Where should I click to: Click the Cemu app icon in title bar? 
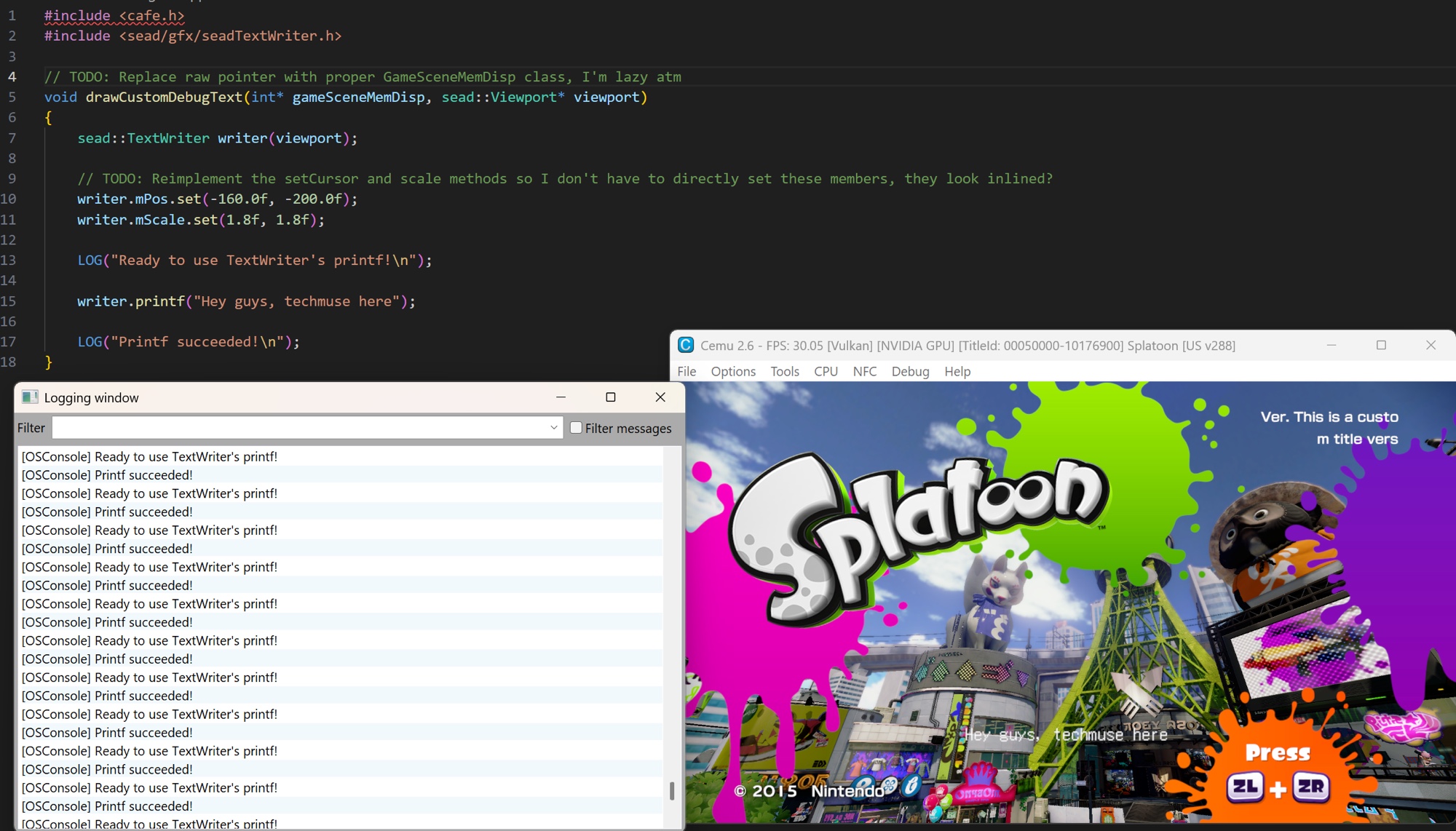point(685,345)
